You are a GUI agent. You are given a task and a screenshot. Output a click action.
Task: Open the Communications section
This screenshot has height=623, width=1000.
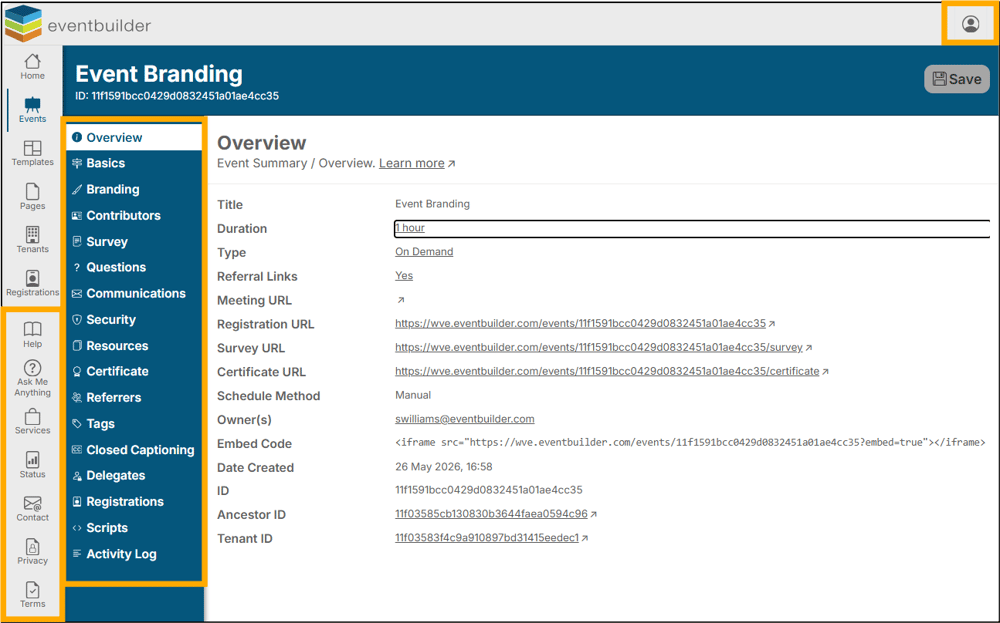[134, 293]
